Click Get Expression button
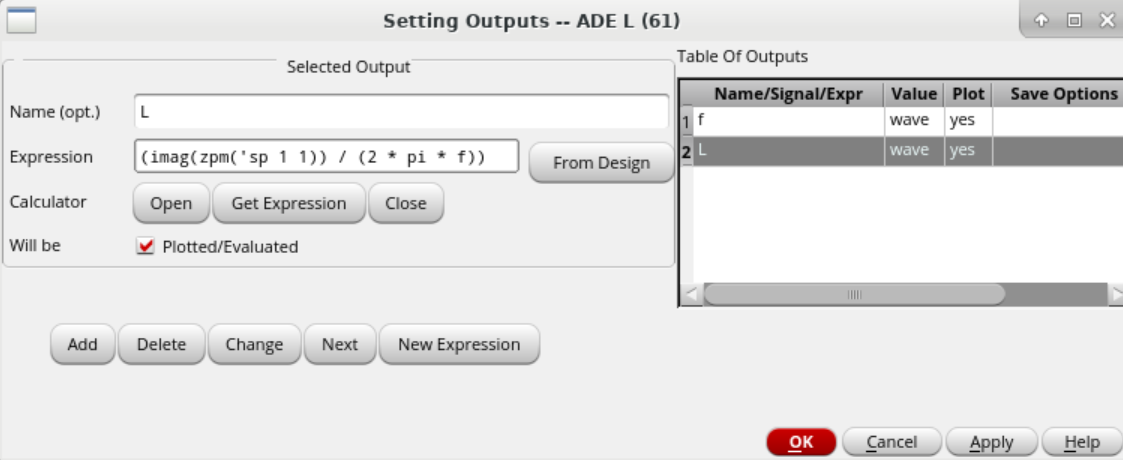This screenshot has width=1123, height=460. tap(289, 203)
